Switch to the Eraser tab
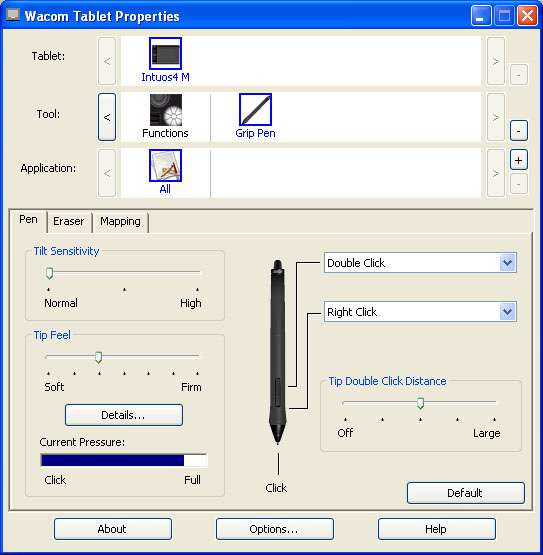 coord(69,222)
